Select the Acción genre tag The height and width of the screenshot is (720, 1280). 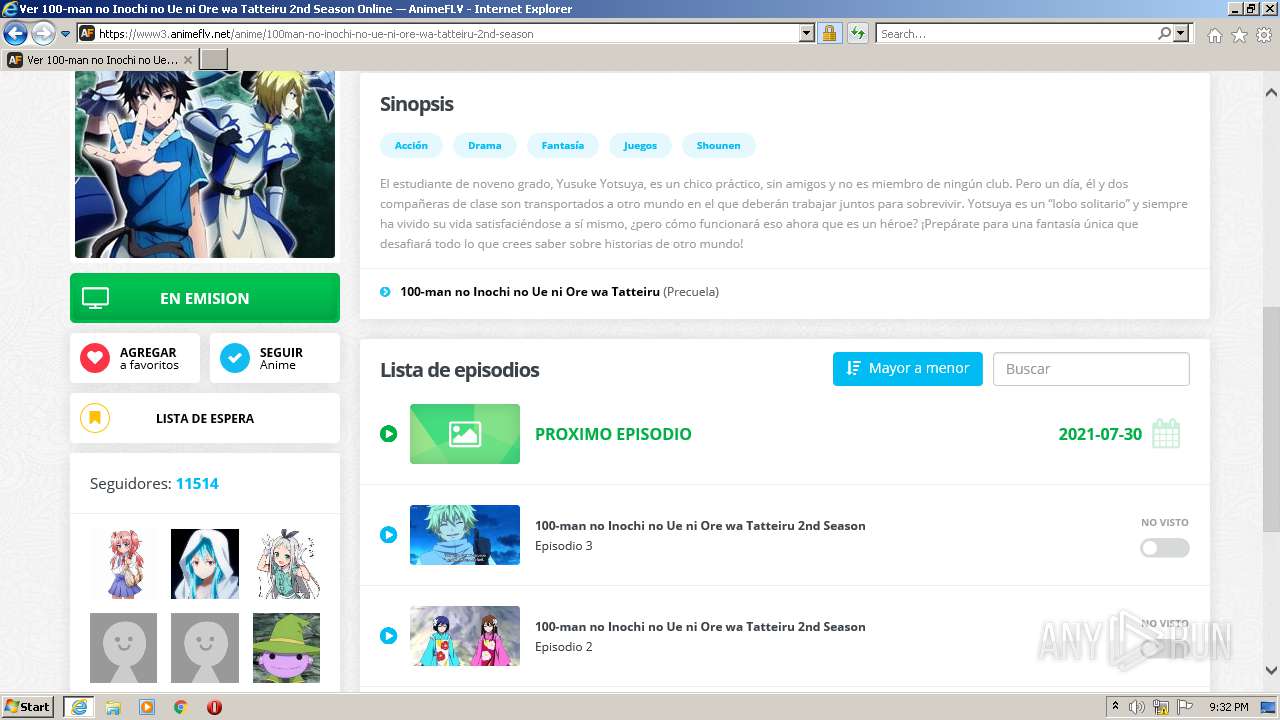(411, 146)
